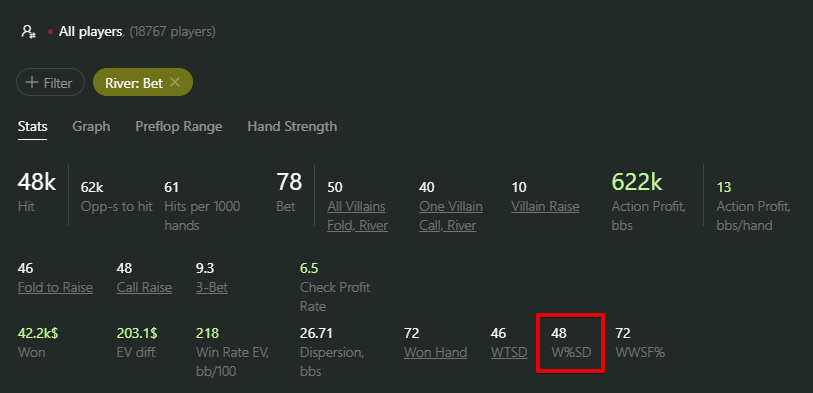Click the One Villain Call, River link
The image size is (813, 393).
[451, 216]
